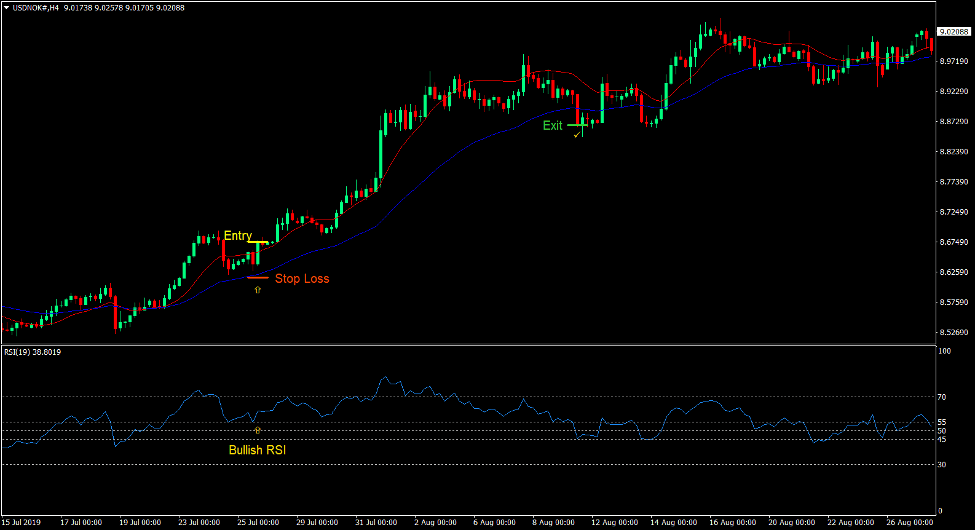
Task: Click the Entry text label
Action: [237, 236]
